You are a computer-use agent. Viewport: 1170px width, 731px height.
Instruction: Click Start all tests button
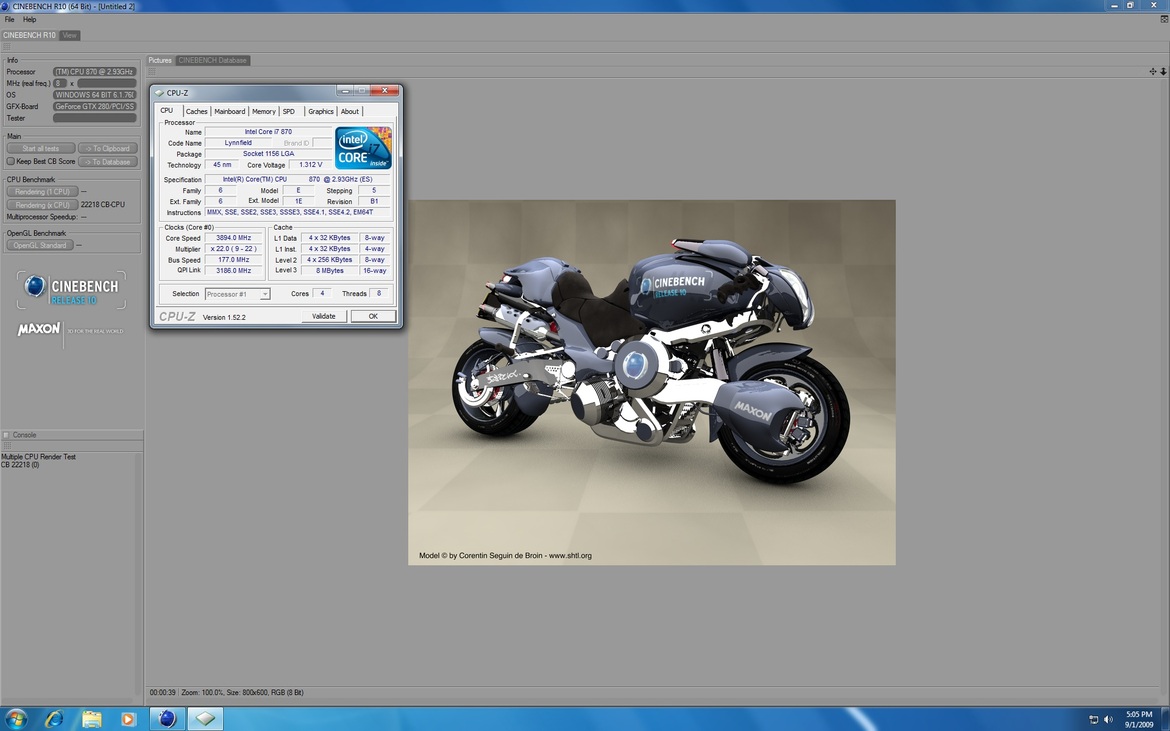[41, 148]
